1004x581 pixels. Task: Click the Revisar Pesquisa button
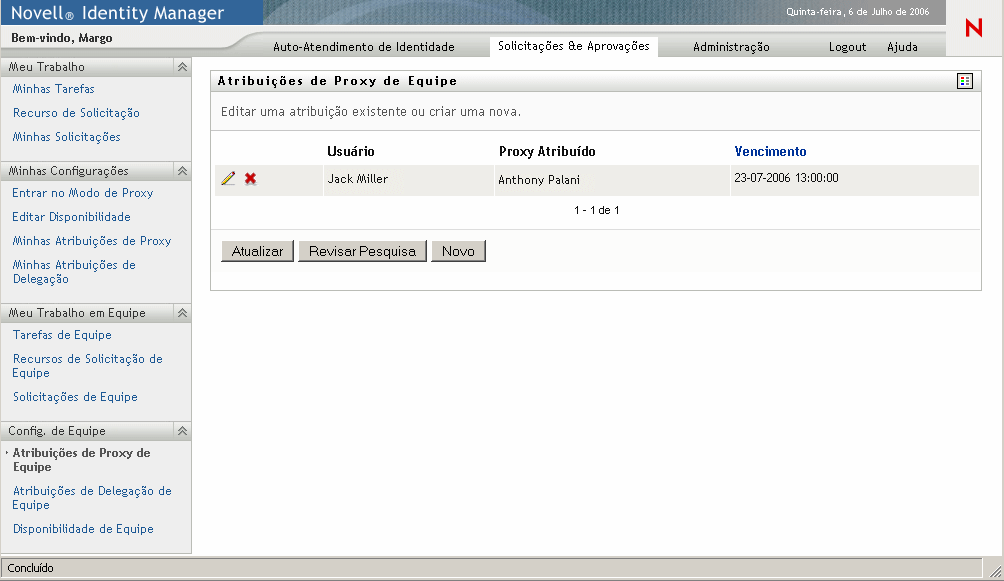(x=362, y=251)
